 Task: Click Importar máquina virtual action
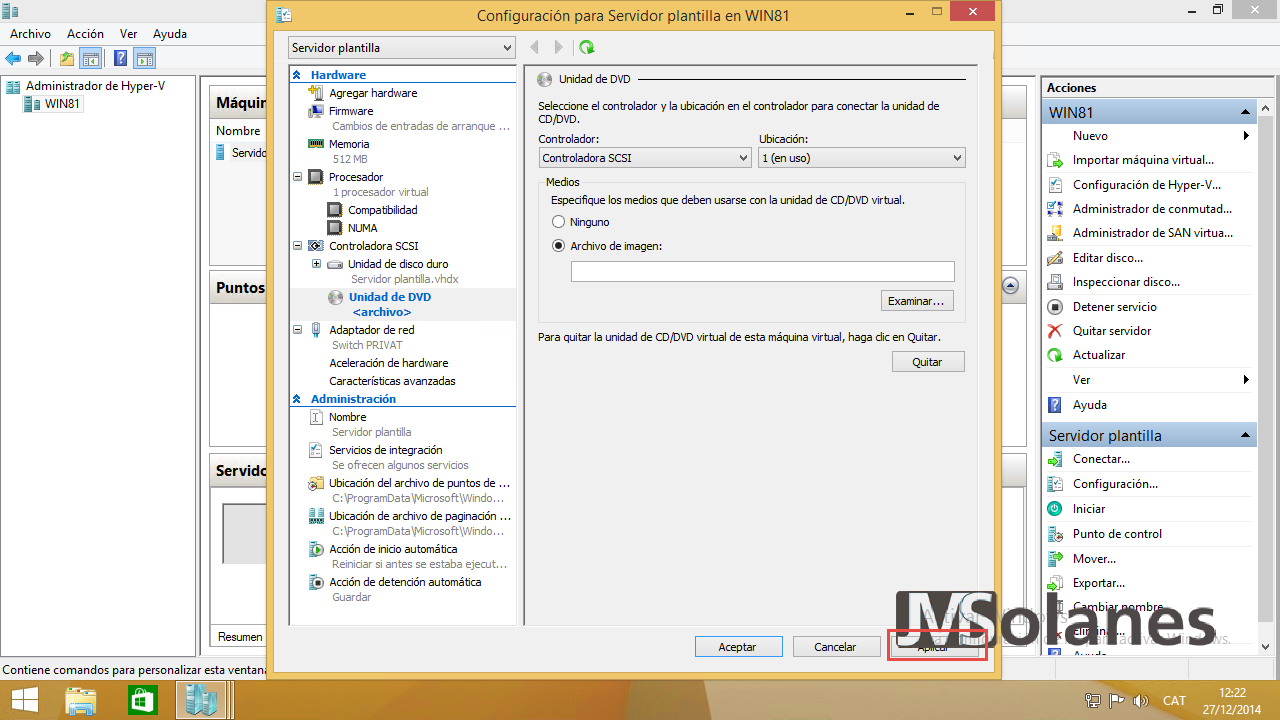coord(1143,160)
